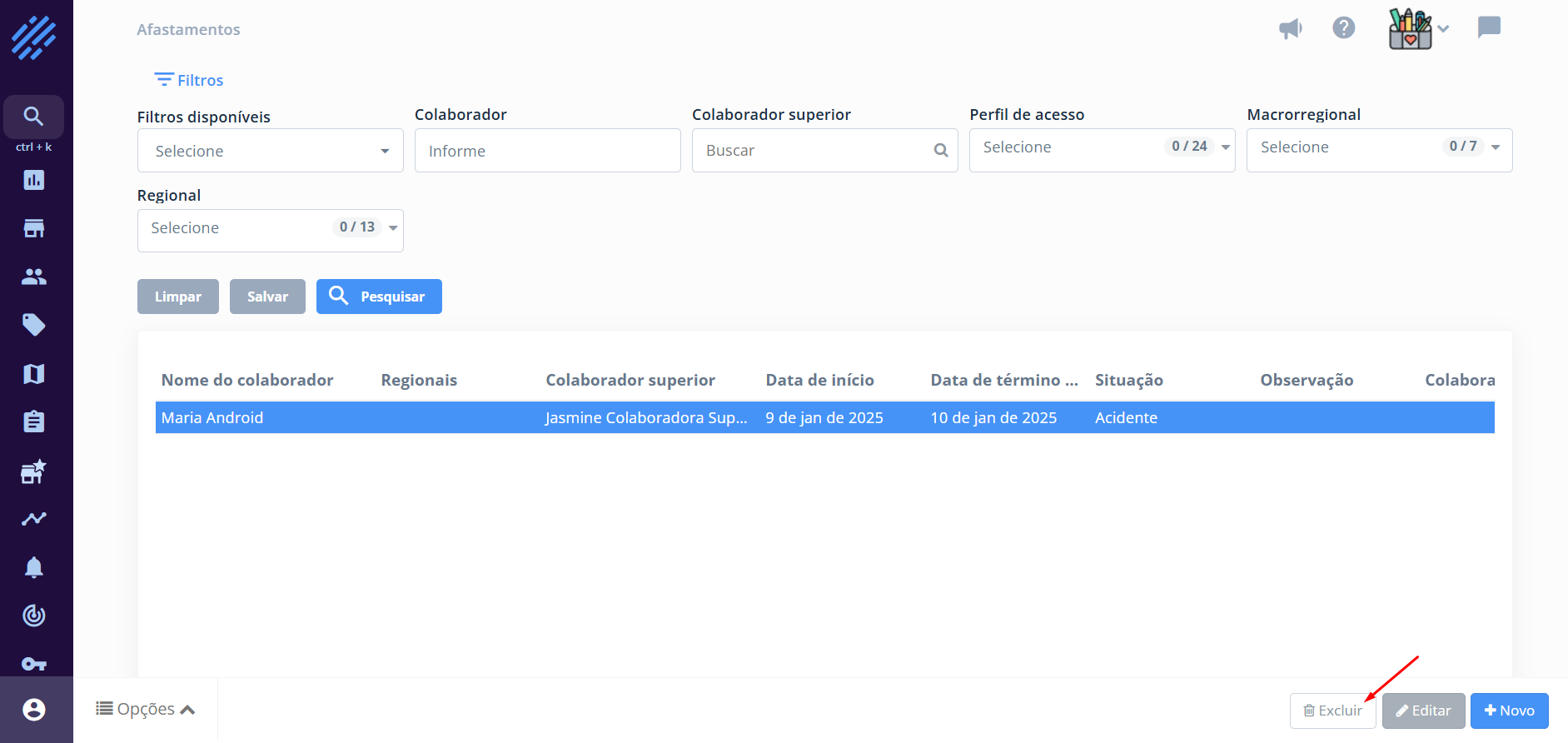Screen dimensions: 1568x743
Task: Toggle the Filtros section
Action: 189,80
